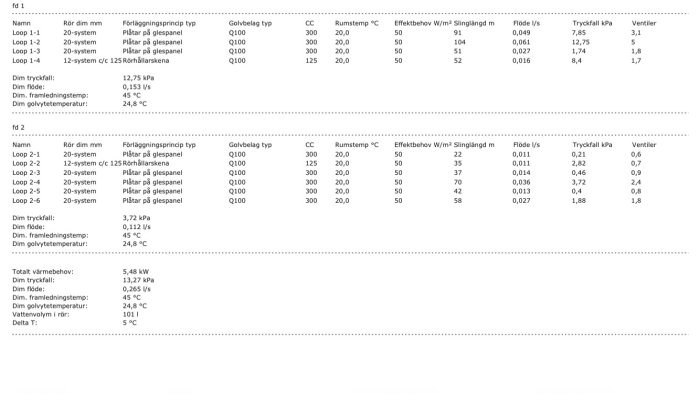Click the Slinglängd value '58' for Loop 2-6
Image resolution: width=700 pixels, height=394 pixels.
point(458,200)
